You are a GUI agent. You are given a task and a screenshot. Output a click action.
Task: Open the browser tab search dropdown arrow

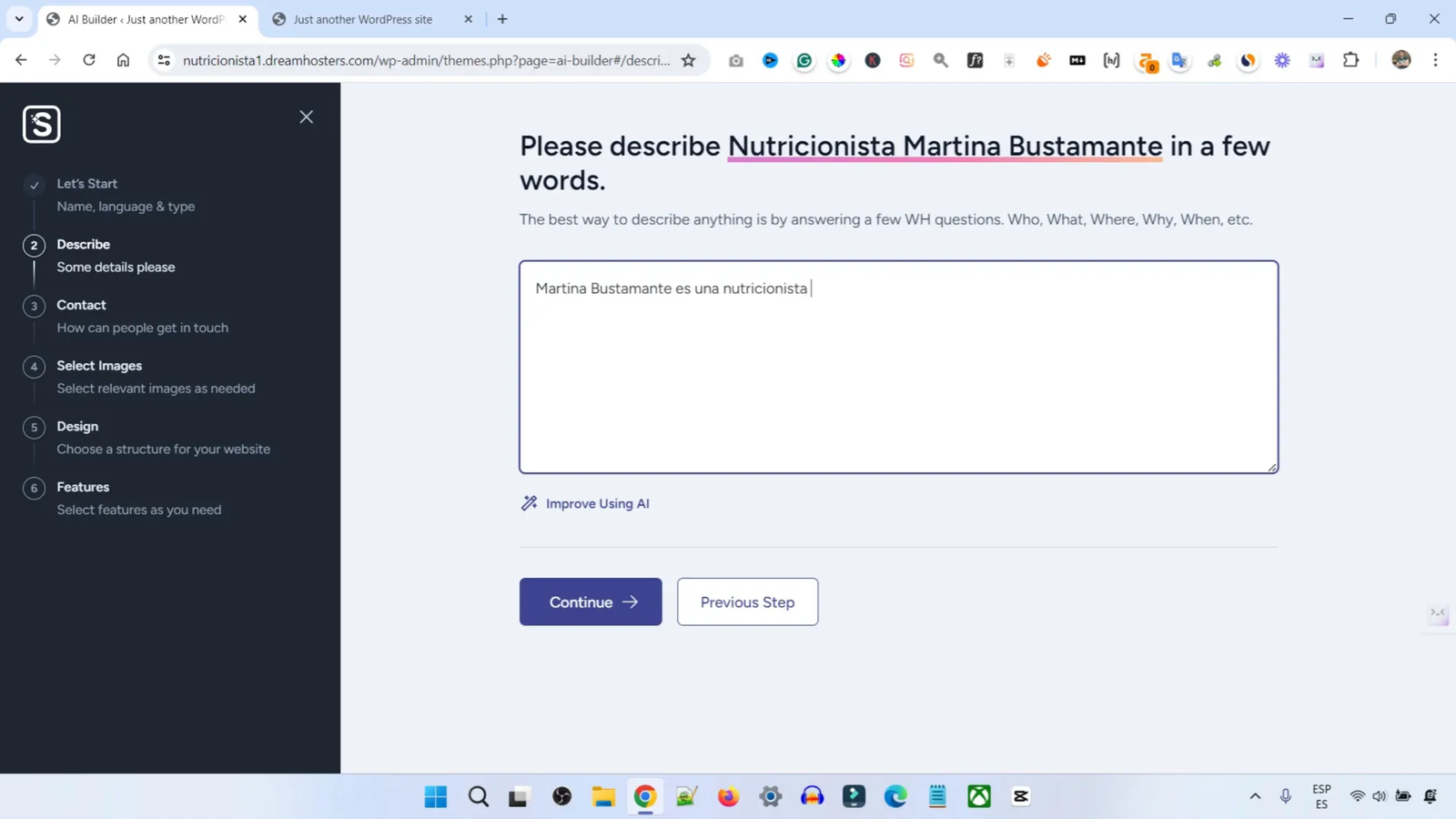pyautogui.click(x=19, y=19)
